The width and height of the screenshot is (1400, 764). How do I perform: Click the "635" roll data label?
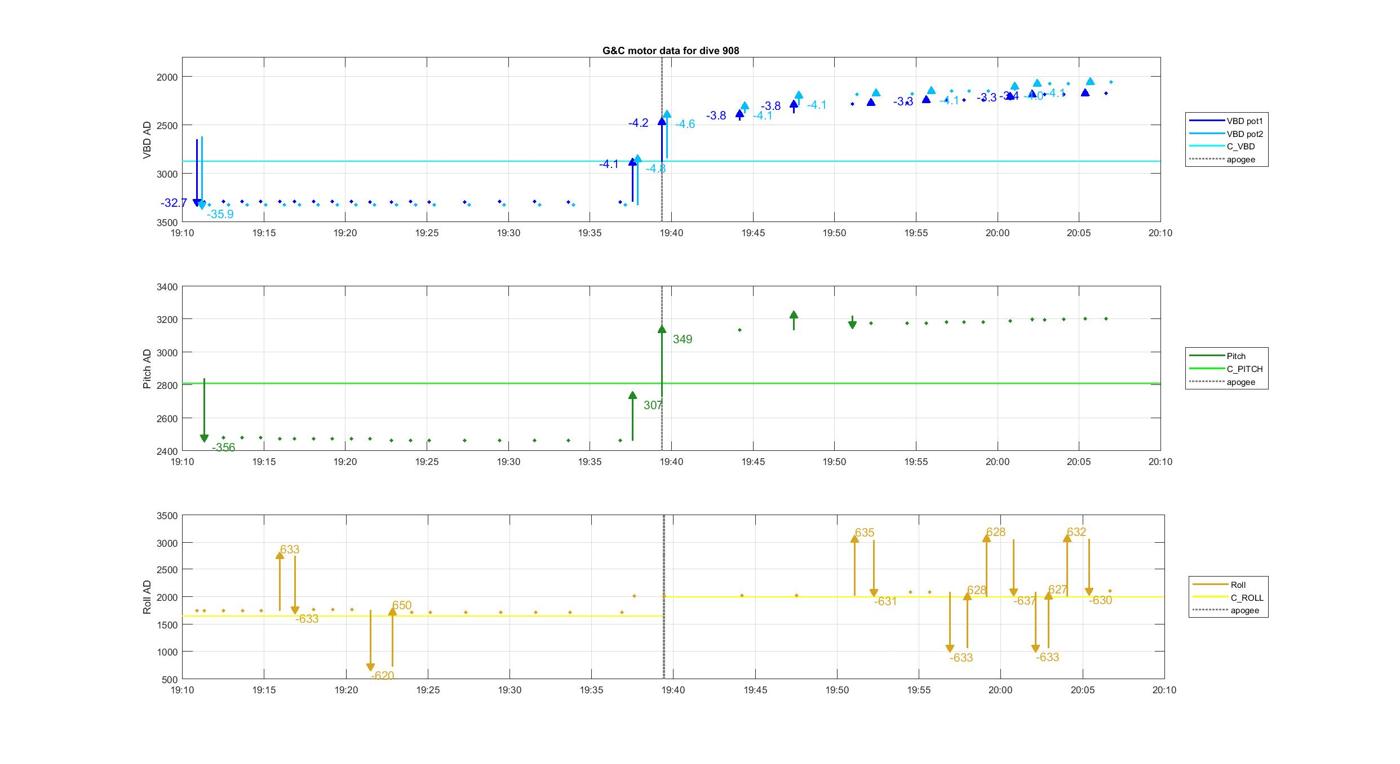click(x=865, y=533)
